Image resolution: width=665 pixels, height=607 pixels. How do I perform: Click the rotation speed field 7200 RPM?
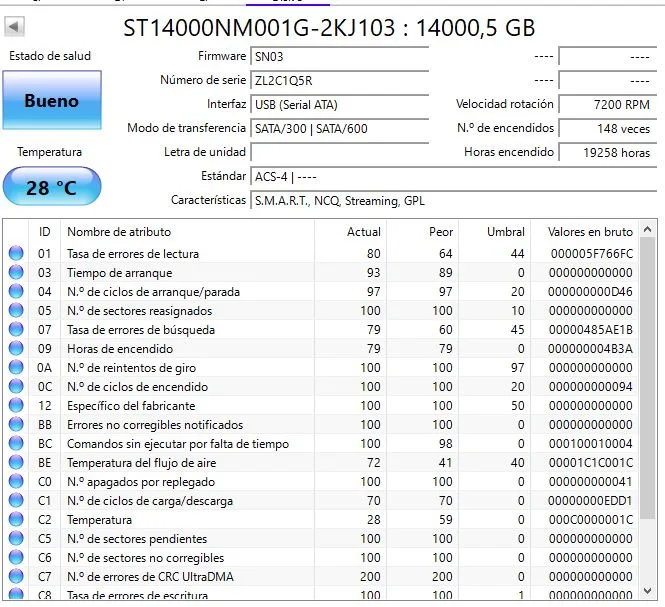click(607, 104)
